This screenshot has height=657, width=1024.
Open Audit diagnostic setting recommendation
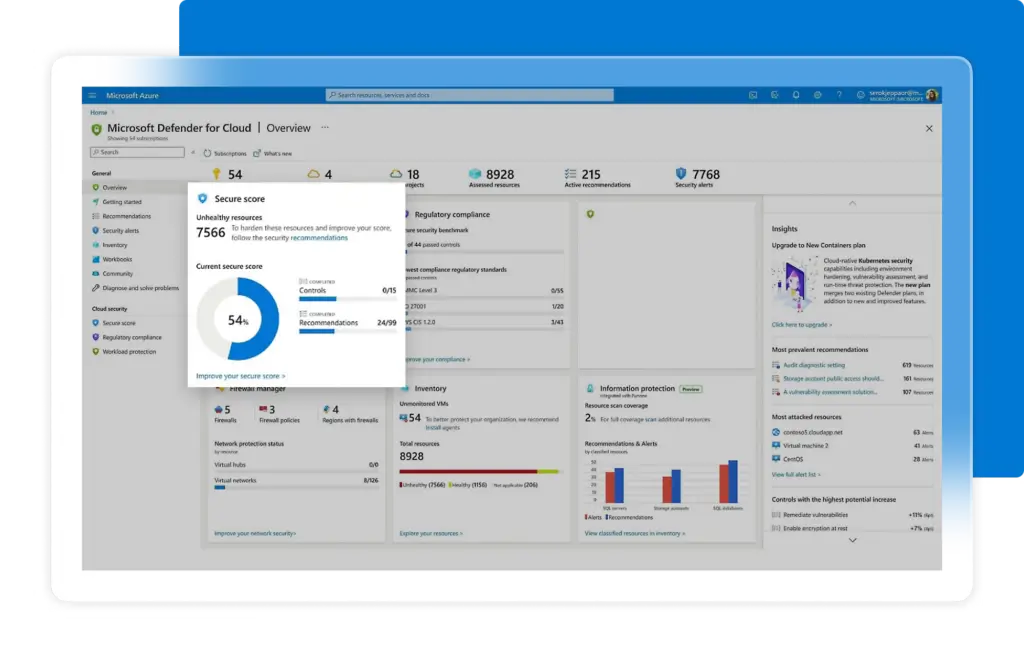[x=814, y=365]
